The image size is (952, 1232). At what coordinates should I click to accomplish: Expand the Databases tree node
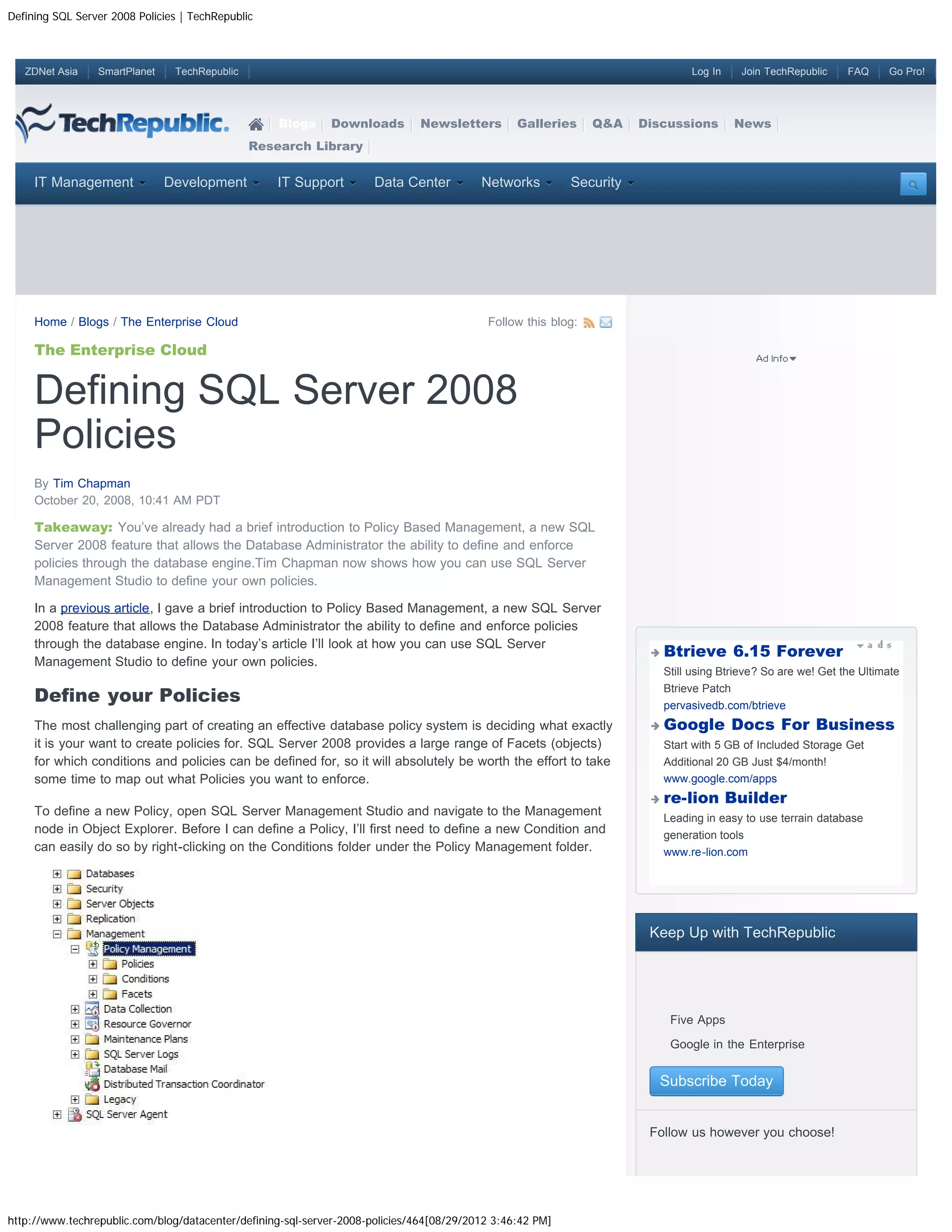point(57,874)
